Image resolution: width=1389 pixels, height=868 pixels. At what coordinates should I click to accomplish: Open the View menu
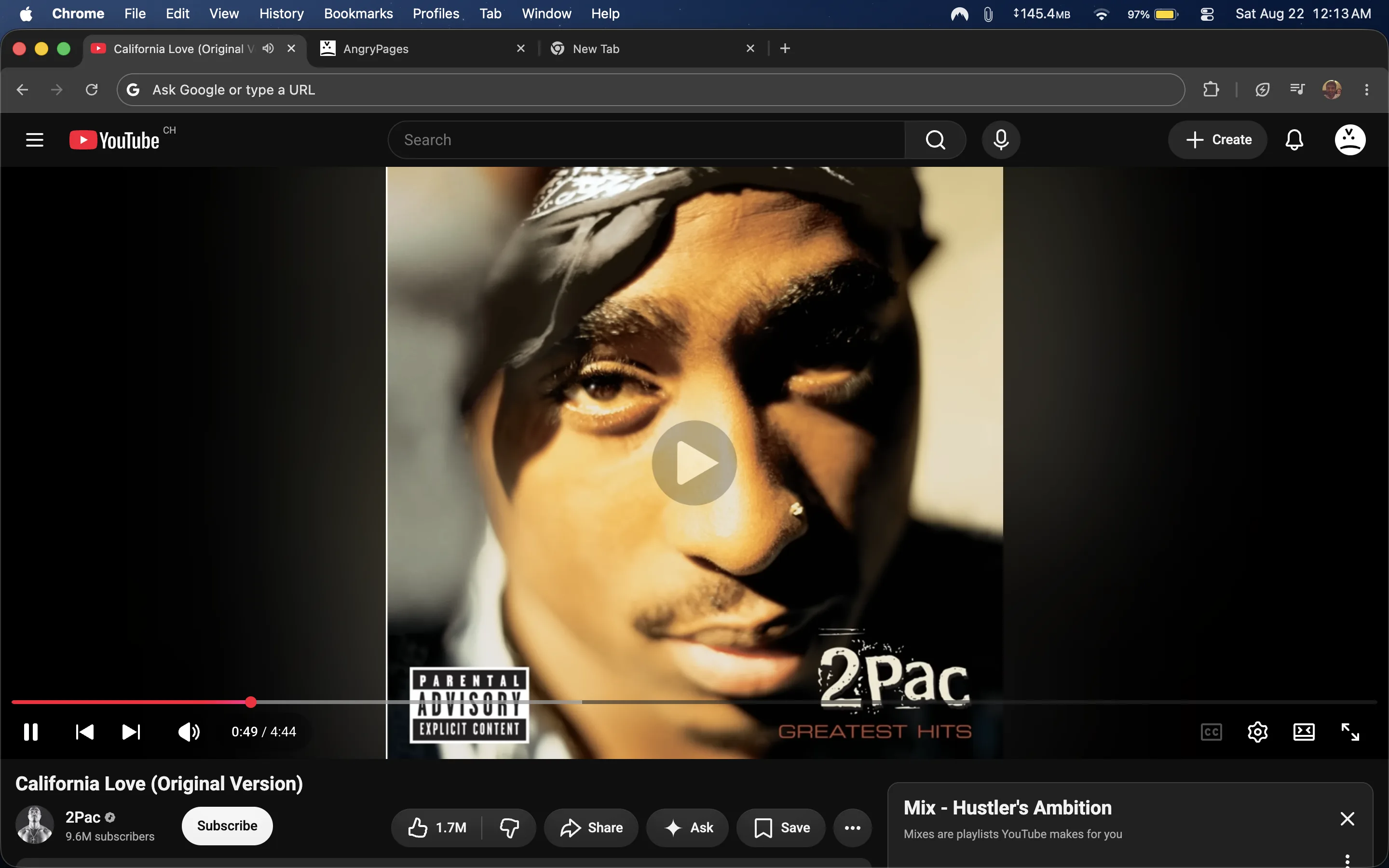pyautogui.click(x=224, y=13)
